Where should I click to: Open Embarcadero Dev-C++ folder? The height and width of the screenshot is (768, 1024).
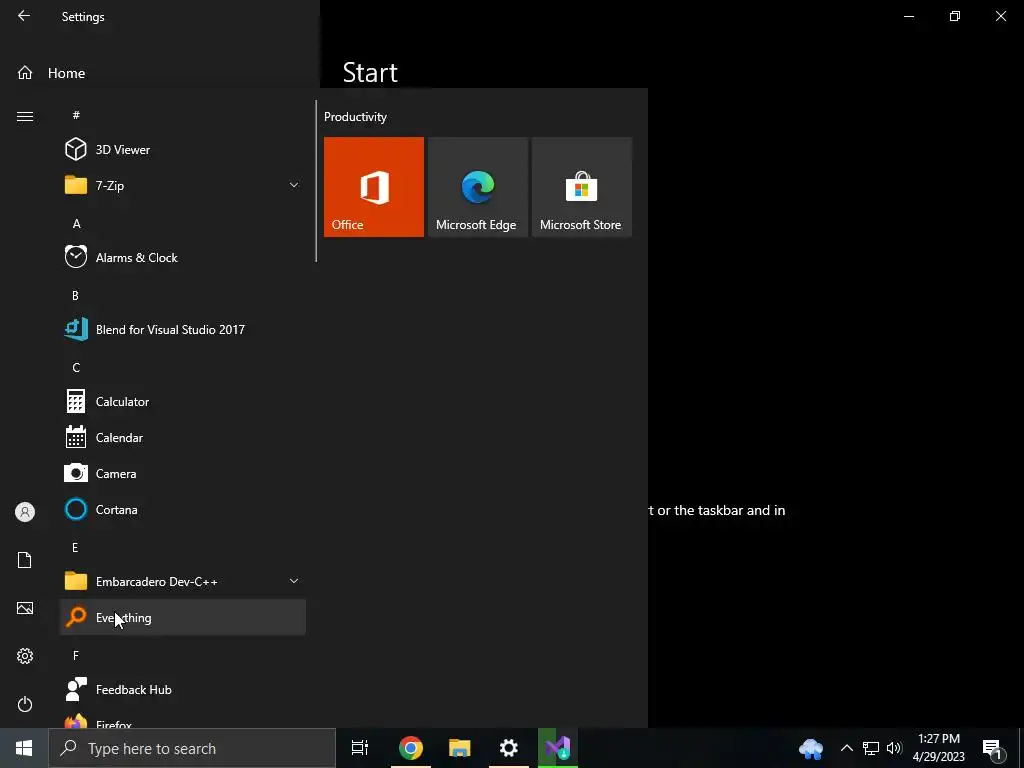(183, 581)
